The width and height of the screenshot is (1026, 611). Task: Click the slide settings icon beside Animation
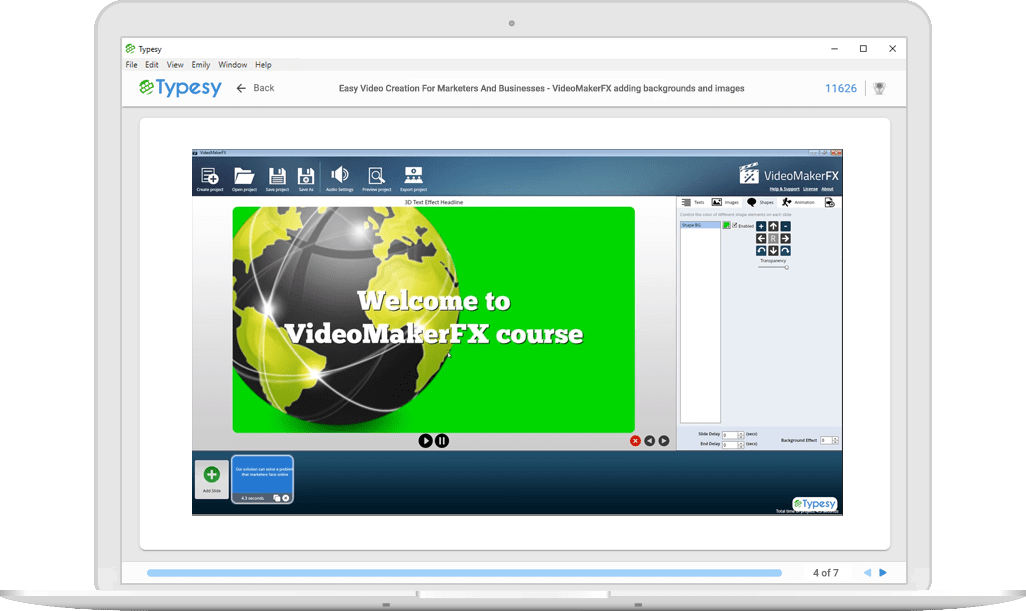(829, 203)
